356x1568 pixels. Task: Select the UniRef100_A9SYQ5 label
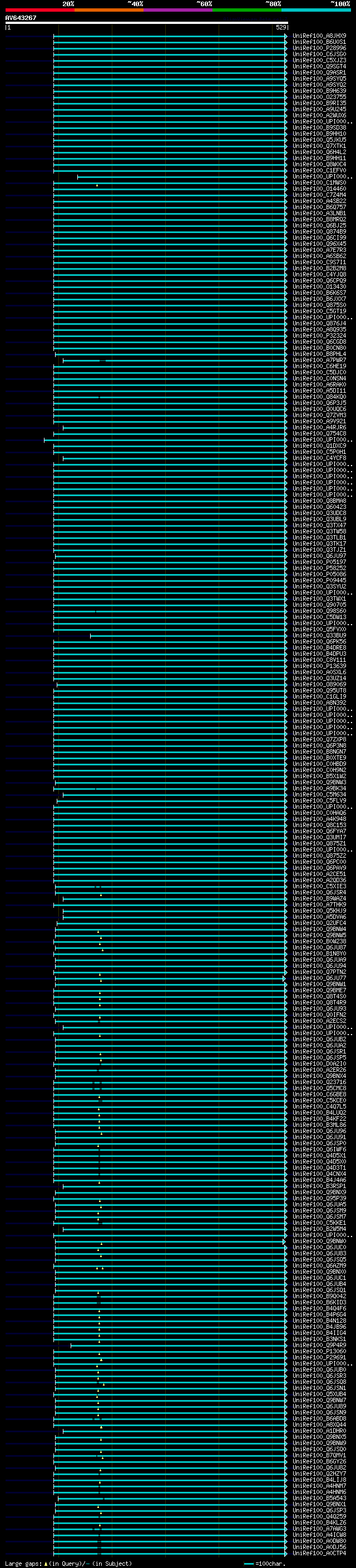[319, 78]
